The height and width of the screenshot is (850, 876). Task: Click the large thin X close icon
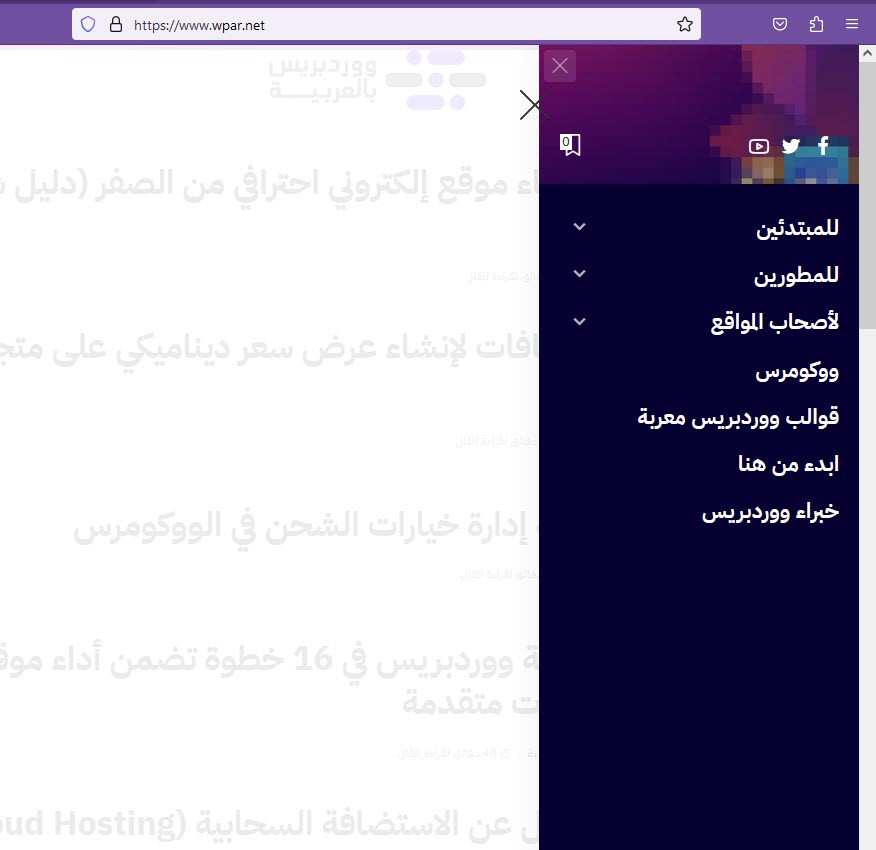point(534,105)
